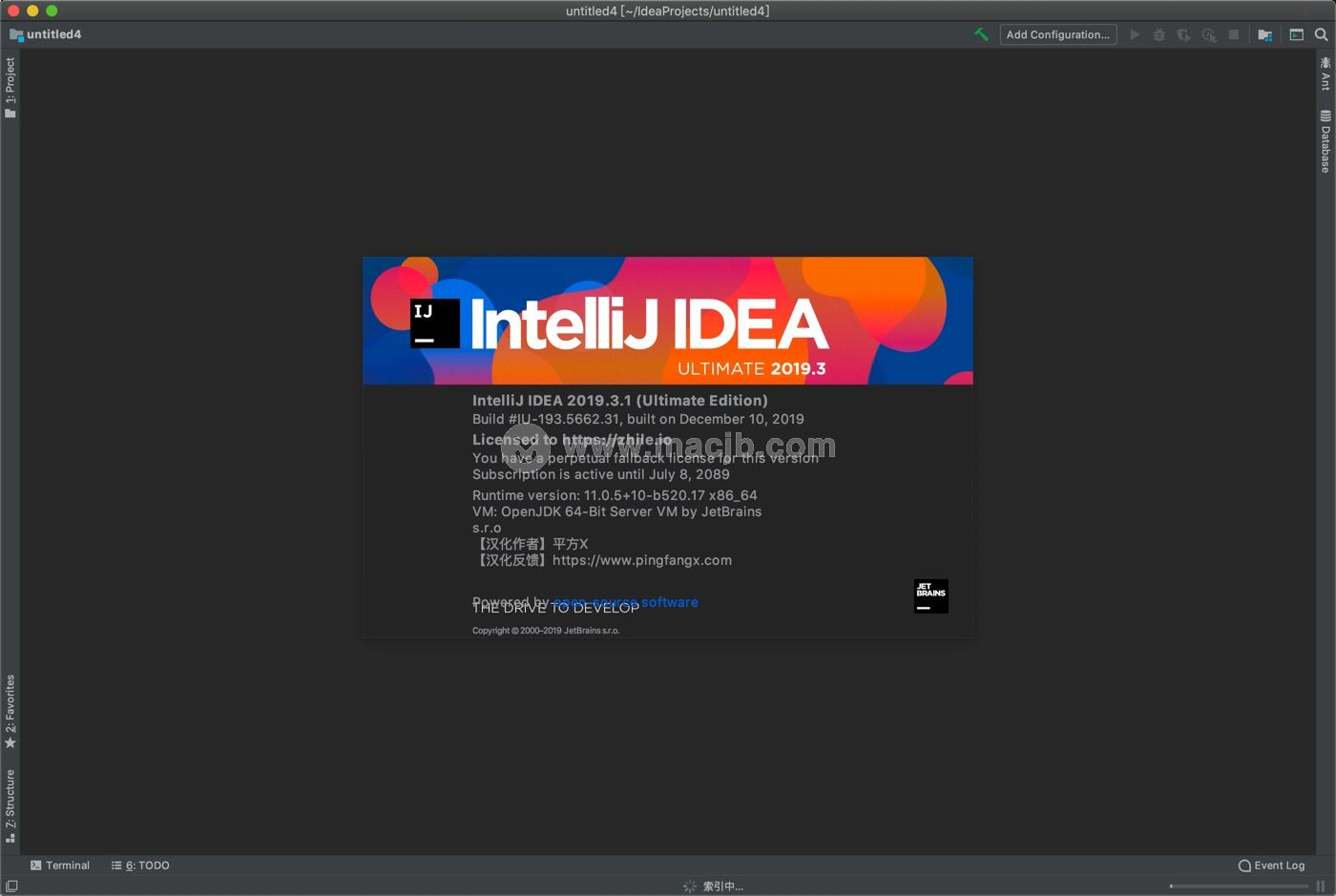Viewport: 1336px width, 896px height.
Task: Open Search Everywhere magnifier icon
Action: [x=1322, y=34]
